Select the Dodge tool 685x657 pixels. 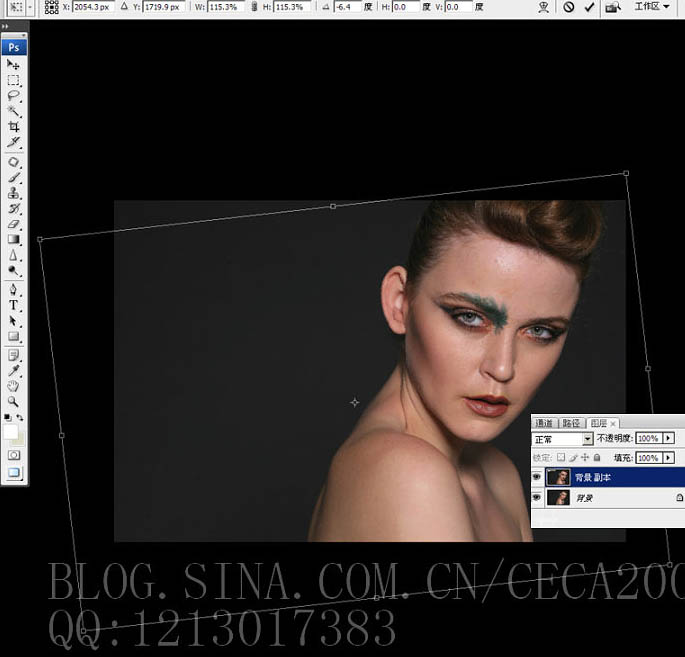[13, 271]
